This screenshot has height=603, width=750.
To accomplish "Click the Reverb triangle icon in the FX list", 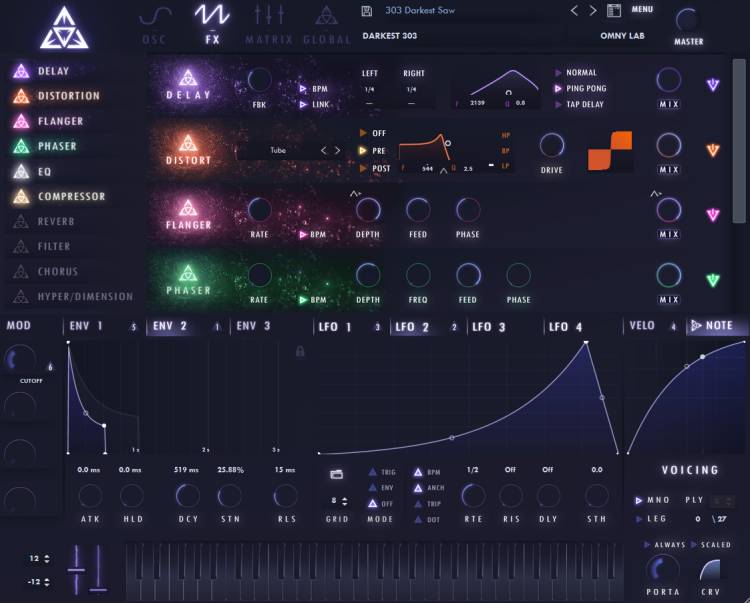I will [x=20, y=221].
